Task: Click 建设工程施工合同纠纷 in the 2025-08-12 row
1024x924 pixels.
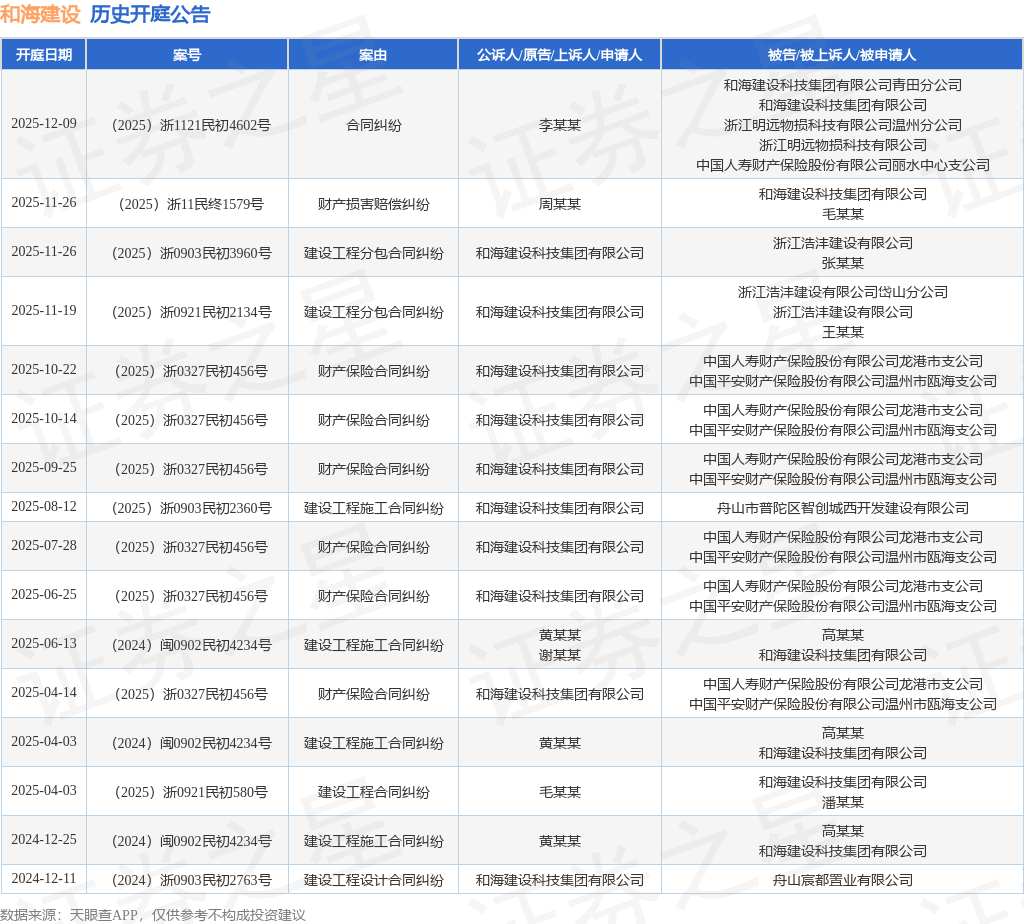Action: (x=374, y=508)
